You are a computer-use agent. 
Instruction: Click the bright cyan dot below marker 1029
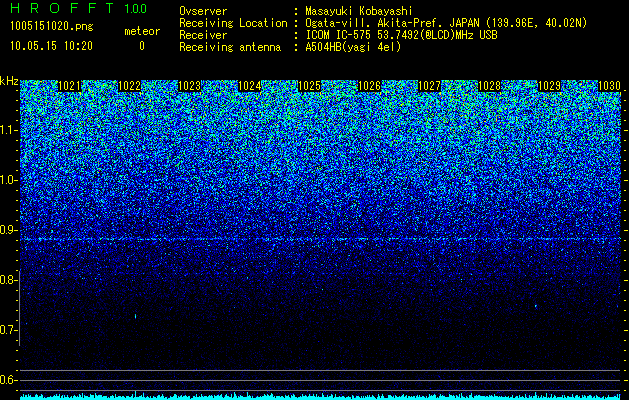pyautogui.click(x=536, y=306)
